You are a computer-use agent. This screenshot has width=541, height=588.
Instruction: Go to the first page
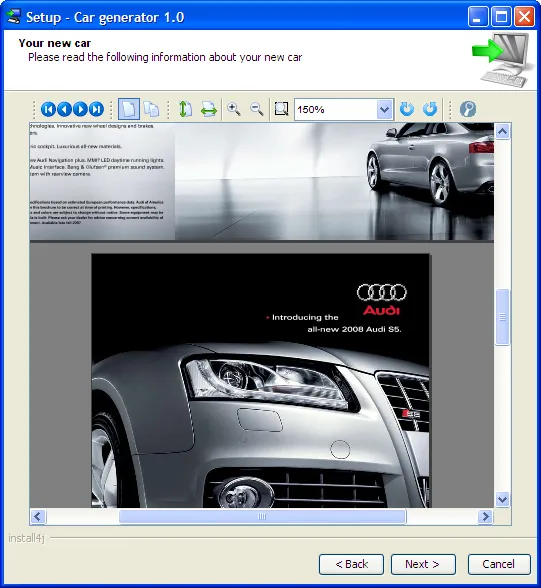click(x=48, y=110)
